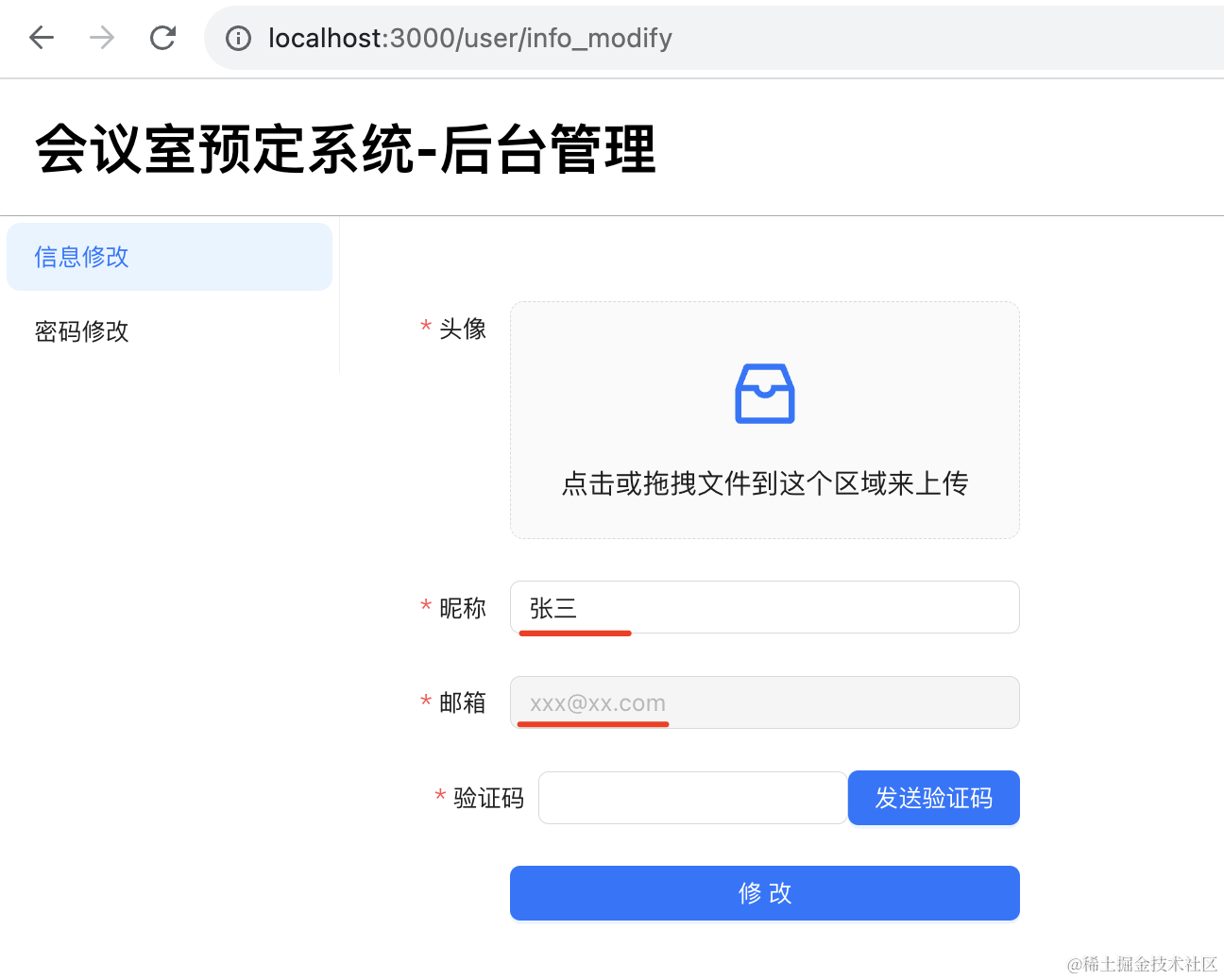1224x980 pixels.
Task: Click the 验证码 field label
Action: [x=488, y=799]
